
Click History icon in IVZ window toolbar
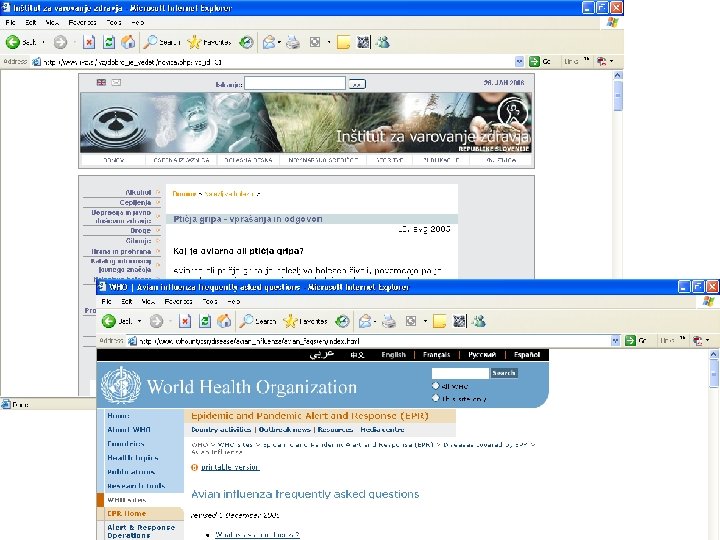[247, 42]
